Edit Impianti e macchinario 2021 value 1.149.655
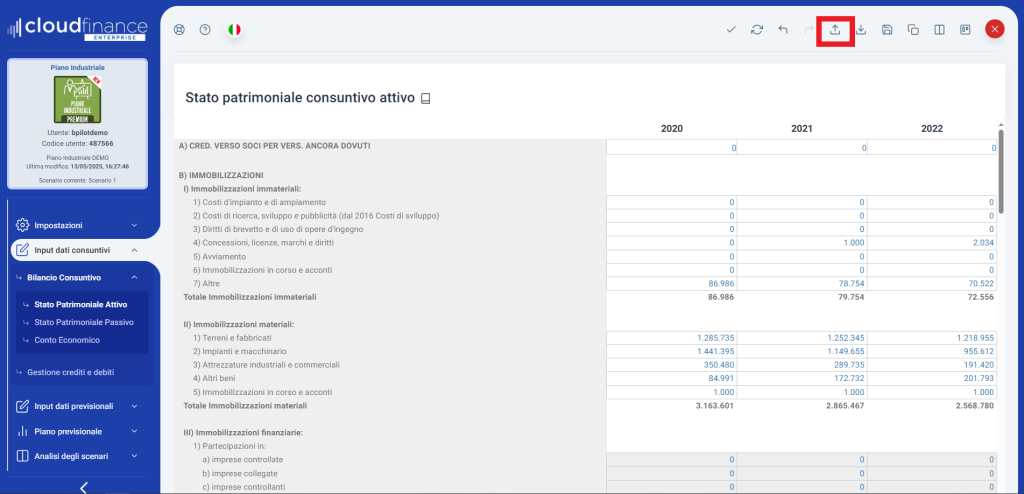The width and height of the screenshot is (1024, 494). coord(801,351)
